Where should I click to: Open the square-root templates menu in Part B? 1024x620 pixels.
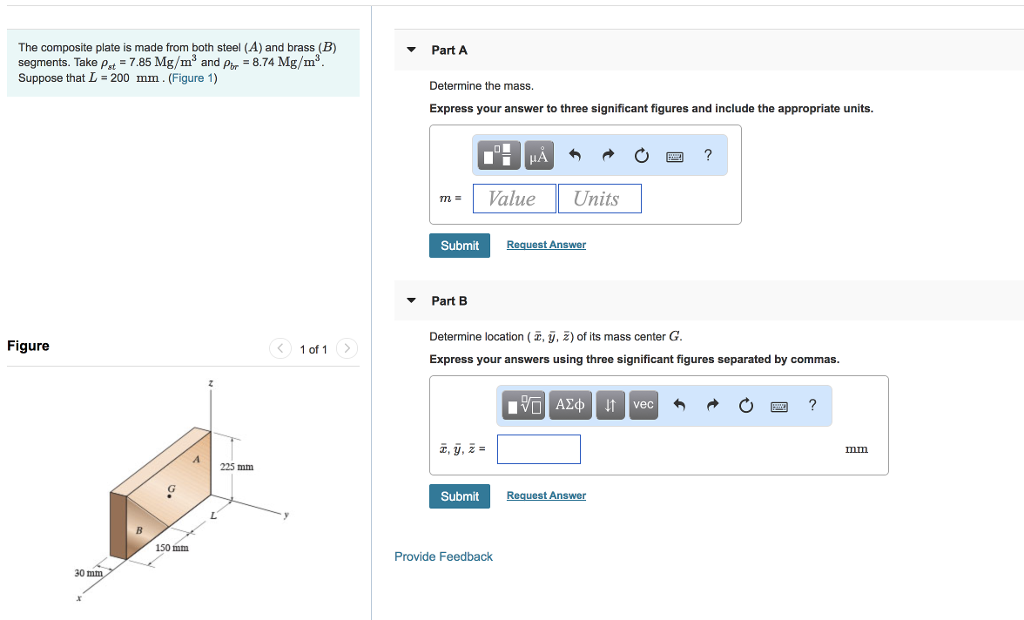524,405
